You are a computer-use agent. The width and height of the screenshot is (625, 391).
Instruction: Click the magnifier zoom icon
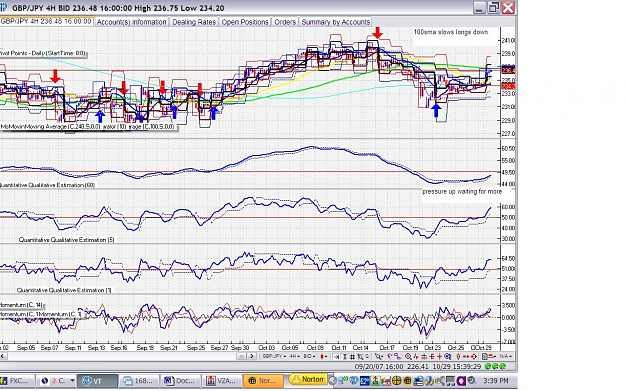(x=408, y=356)
